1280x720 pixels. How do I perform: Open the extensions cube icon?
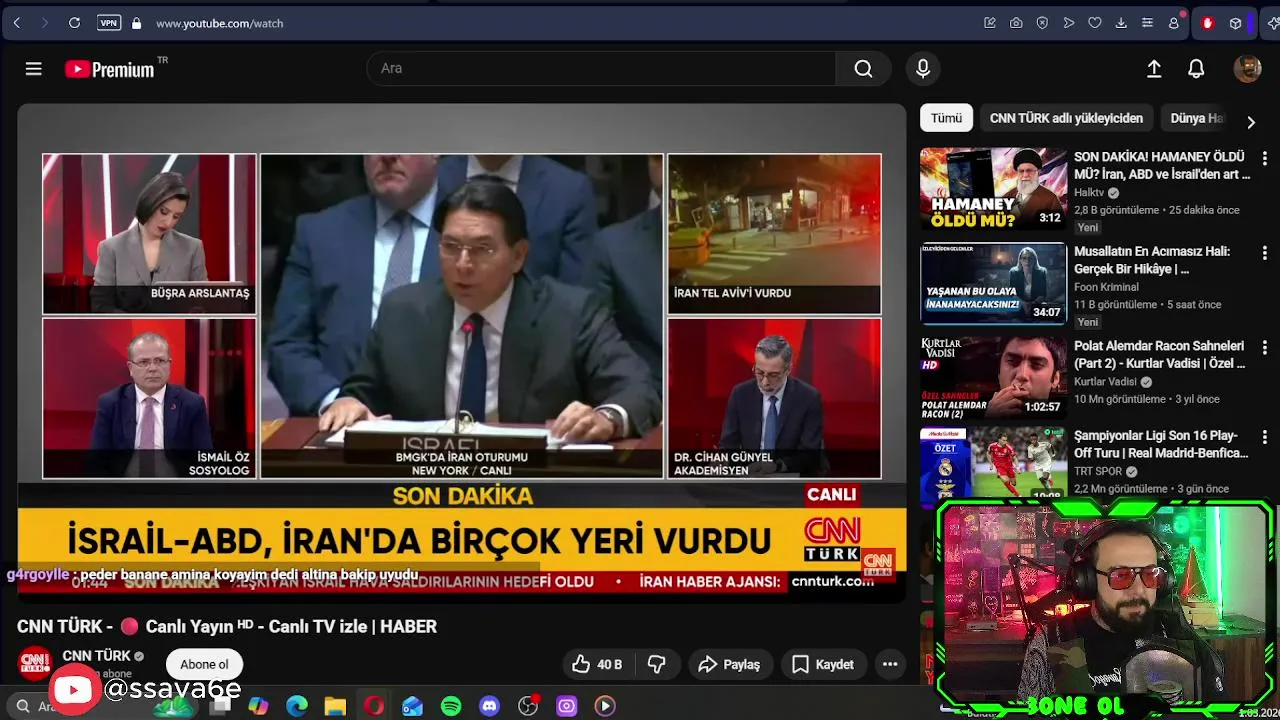[x=1235, y=23]
